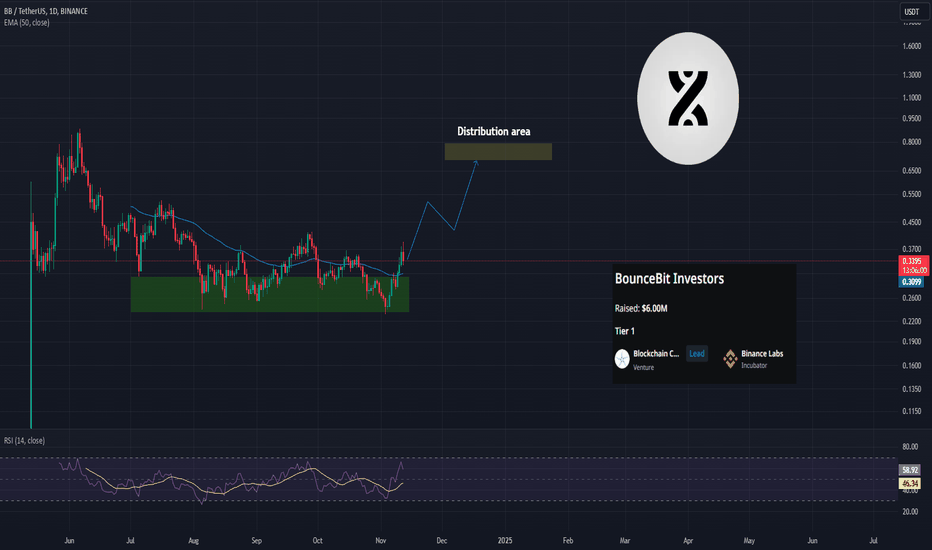Click the EMA value label 0.3099

[911, 282]
